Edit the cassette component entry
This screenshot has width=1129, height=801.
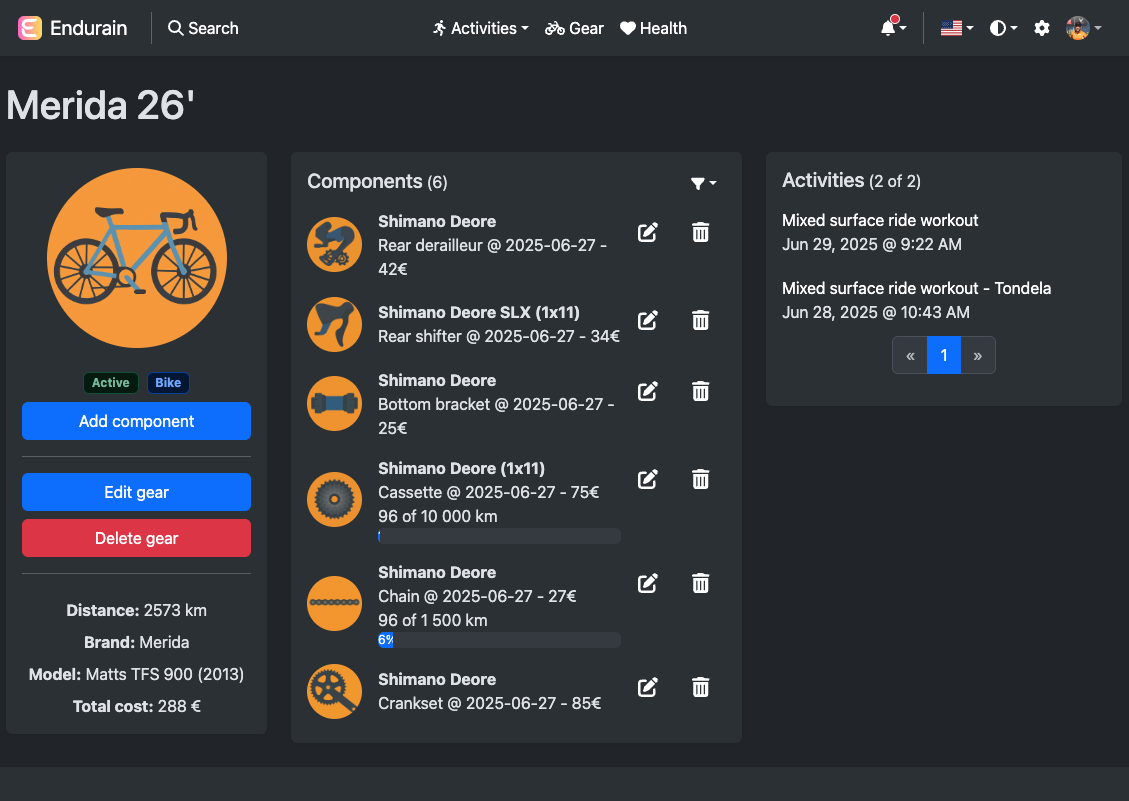click(647, 479)
